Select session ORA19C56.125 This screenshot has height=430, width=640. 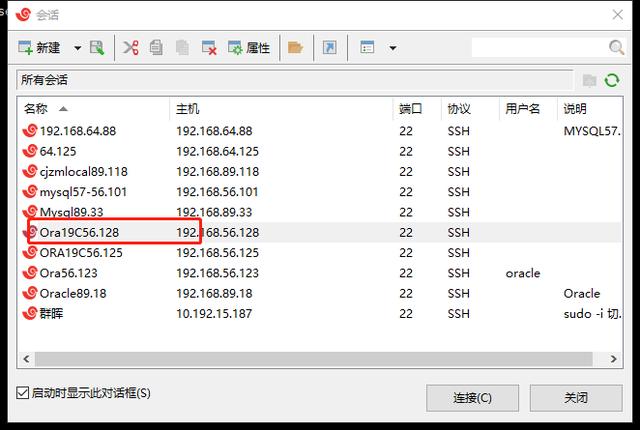point(81,253)
